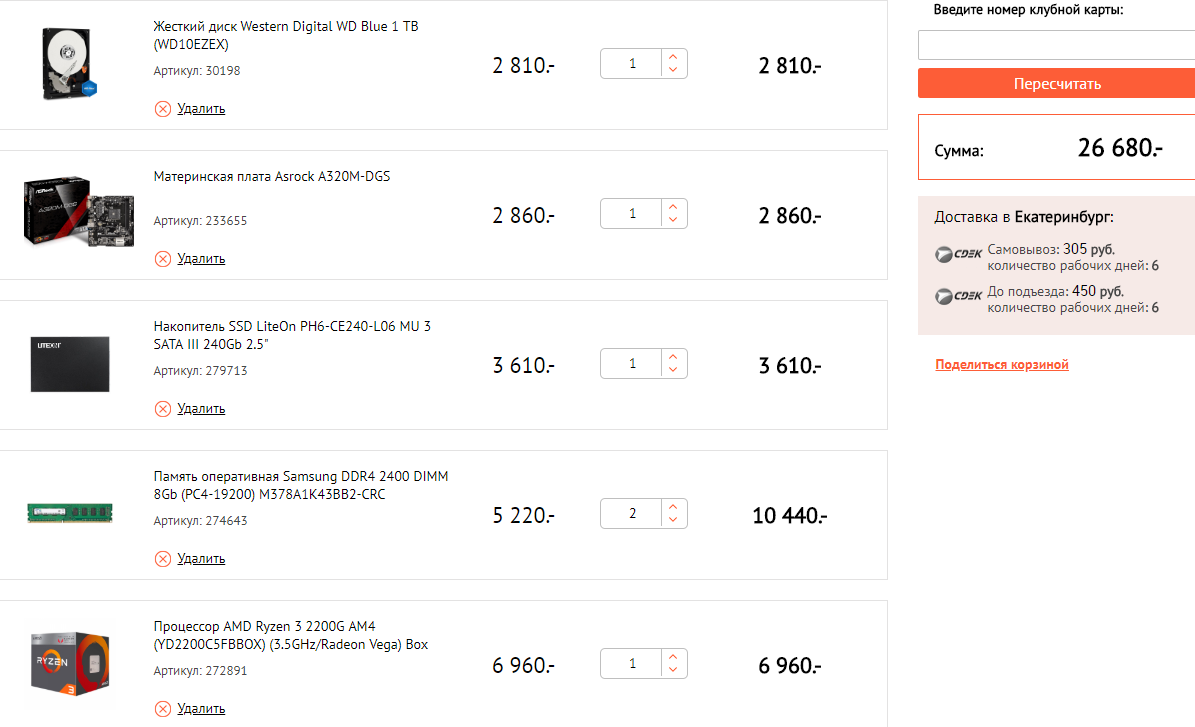Open the Поделиться корзиной link

(1002, 365)
